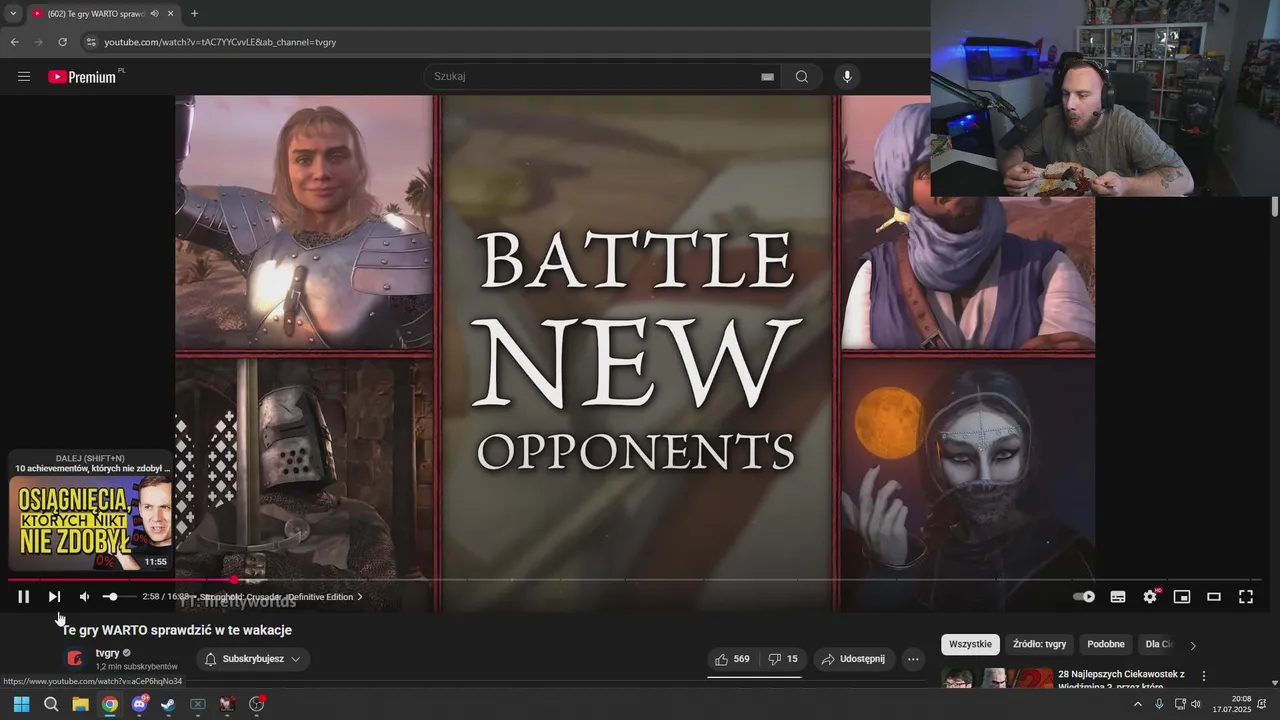This screenshot has width=1280, height=720.
Task: Start voice search with microphone icon
Action: (847, 76)
